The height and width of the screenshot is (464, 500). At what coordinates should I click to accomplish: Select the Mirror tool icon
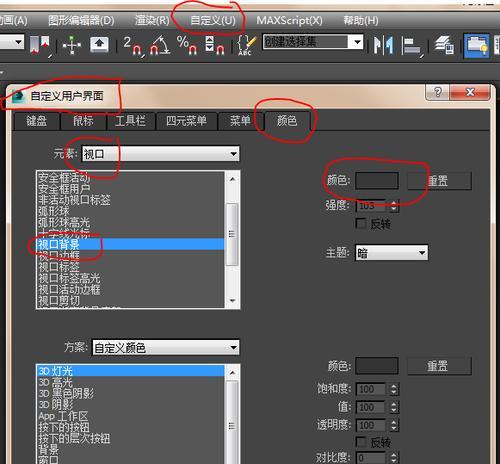click(x=383, y=45)
